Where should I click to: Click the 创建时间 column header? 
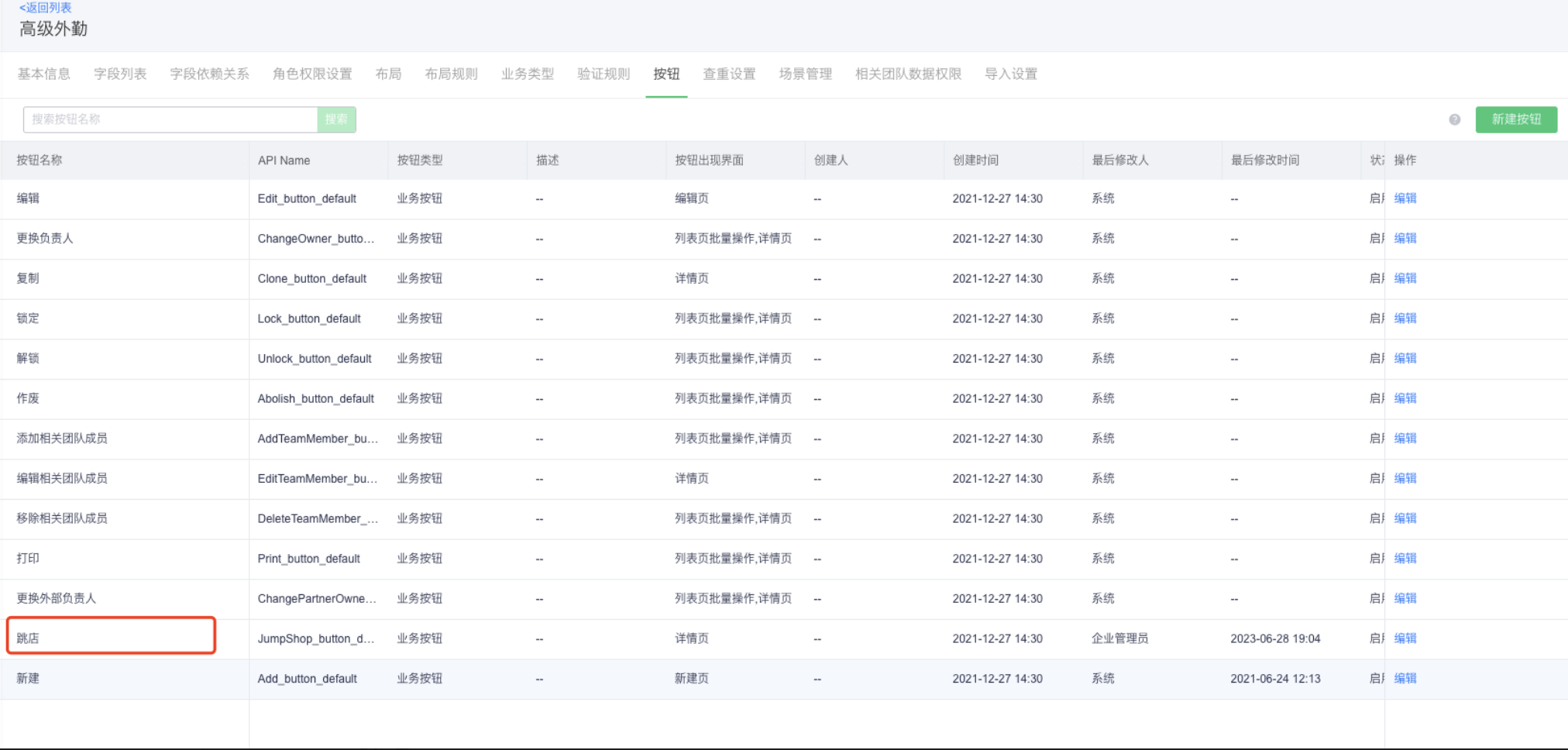pyautogui.click(x=975, y=160)
